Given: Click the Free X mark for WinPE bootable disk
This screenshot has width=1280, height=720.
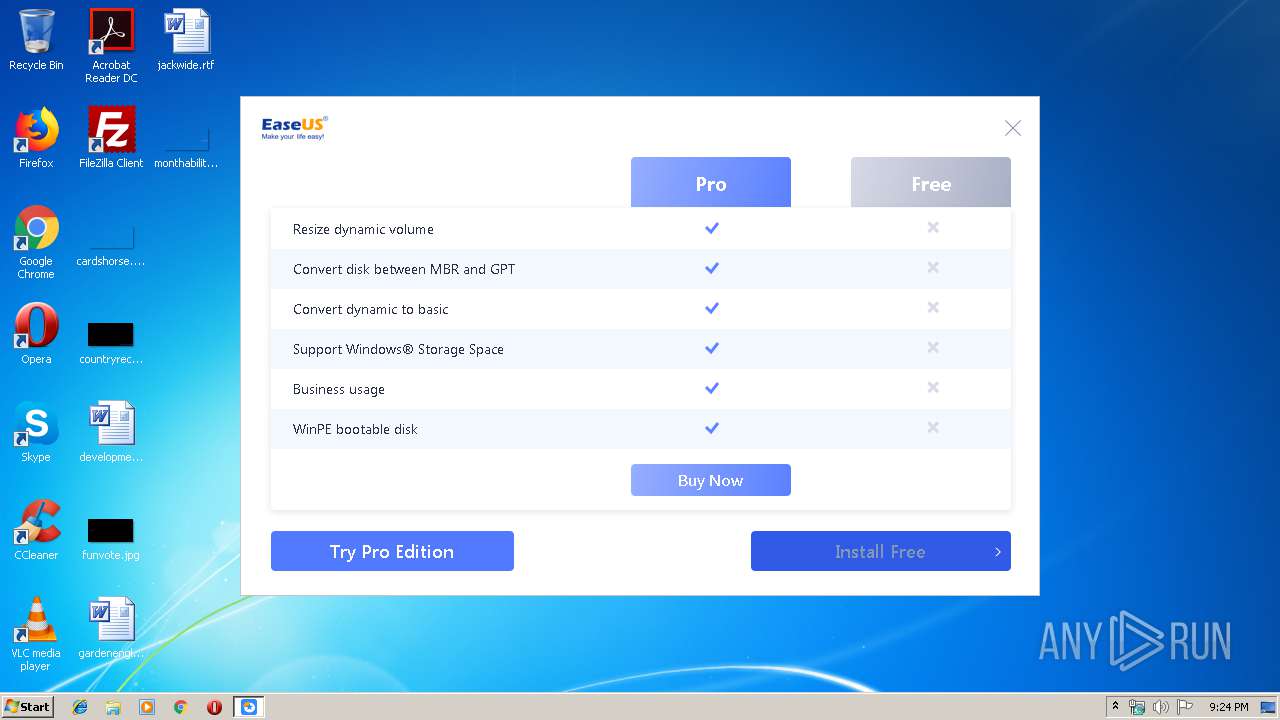Looking at the screenshot, I should click(933, 427).
